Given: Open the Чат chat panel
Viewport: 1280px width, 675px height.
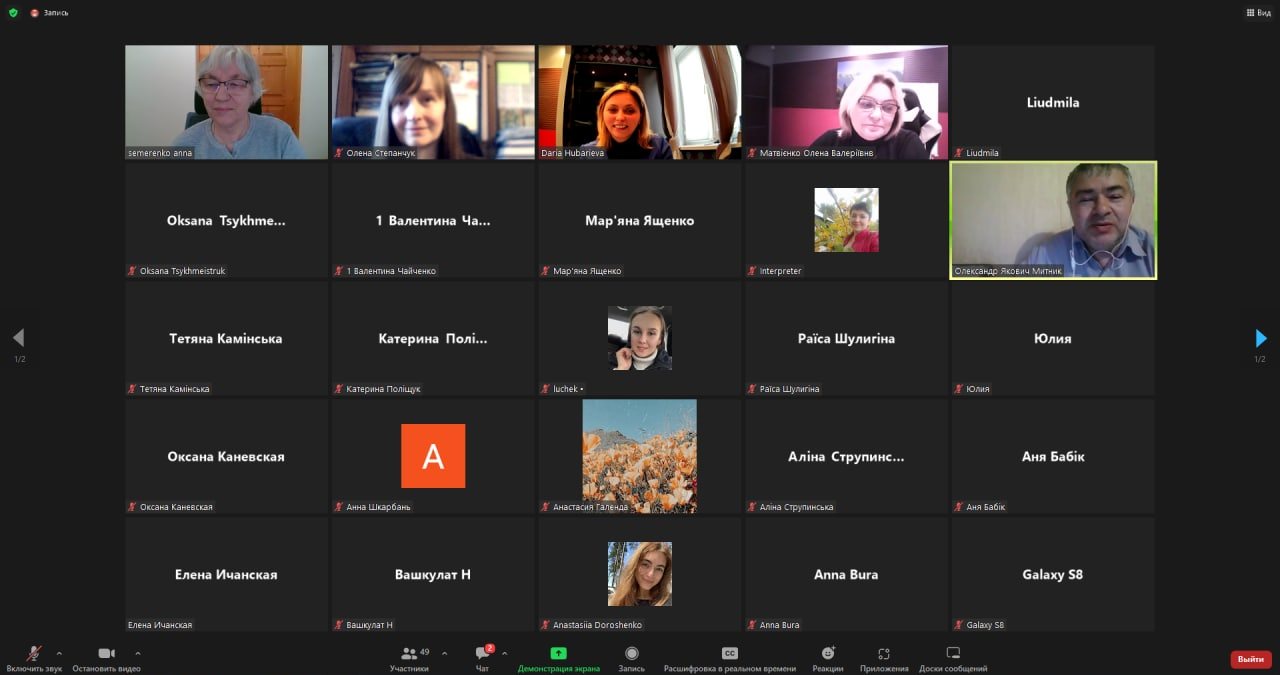Looking at the screenshot, I should pyautogui.click(x=482, y=654).
